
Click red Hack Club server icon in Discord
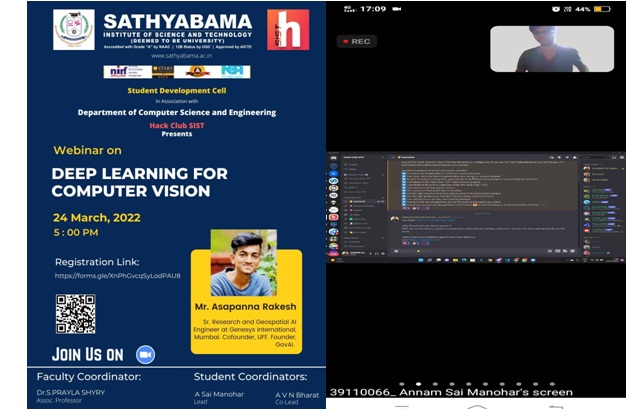tap(333, 217)
